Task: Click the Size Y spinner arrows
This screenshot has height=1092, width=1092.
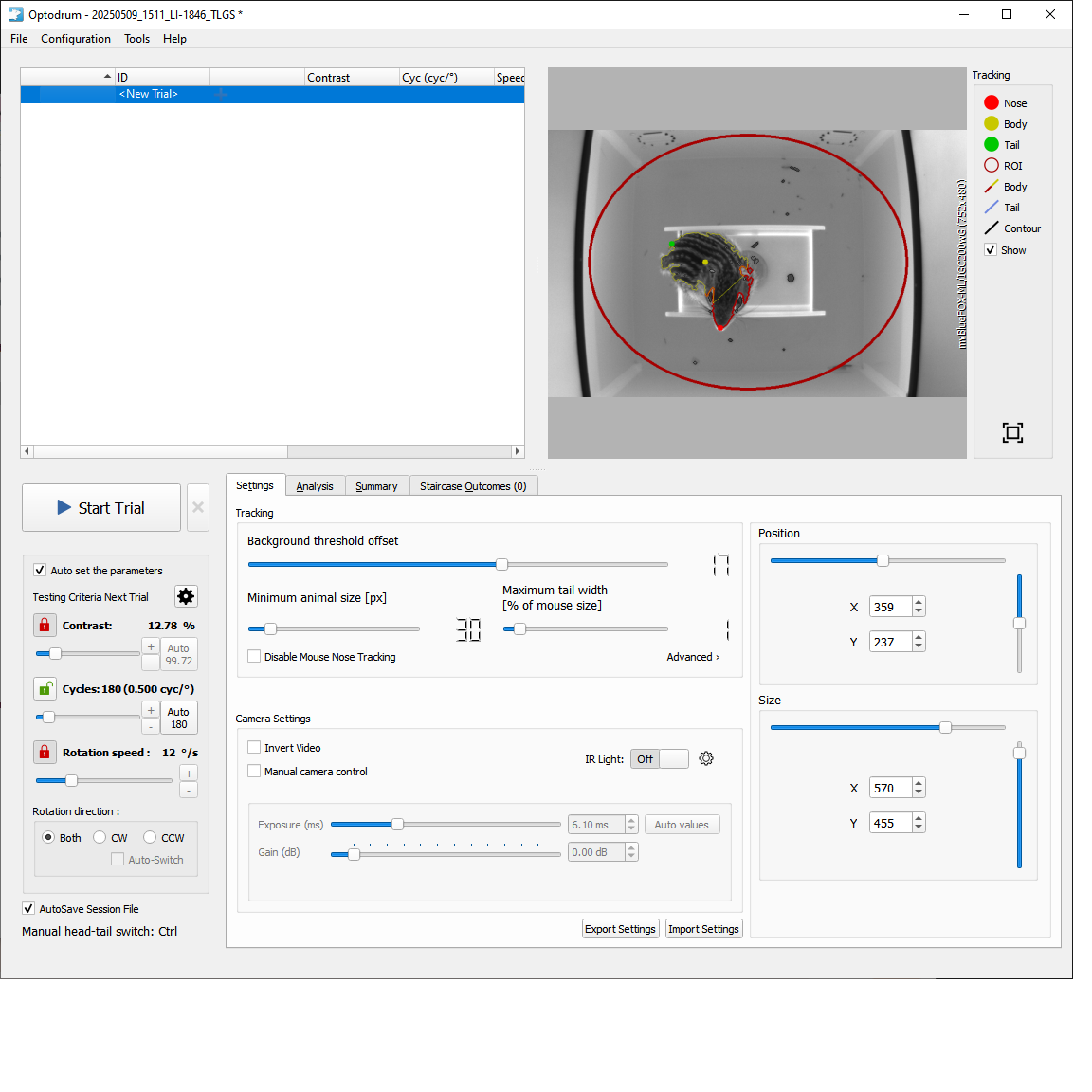Action: tap(919, 823)
